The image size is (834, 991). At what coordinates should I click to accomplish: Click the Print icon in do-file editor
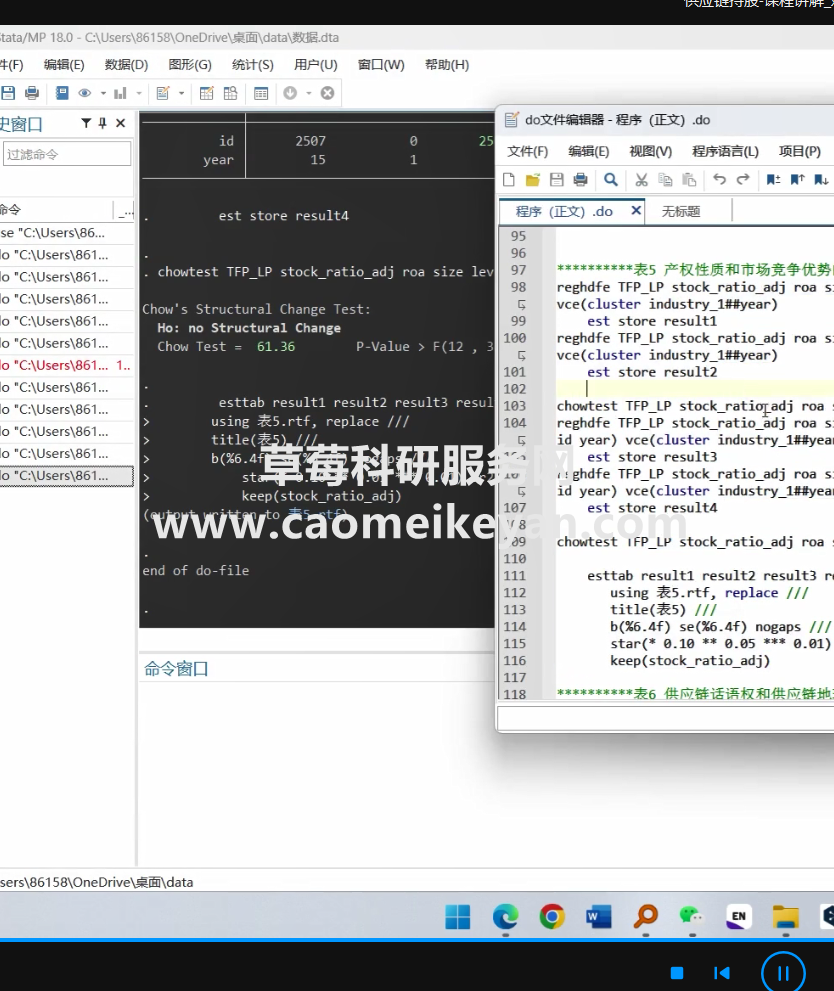[580, 179]
